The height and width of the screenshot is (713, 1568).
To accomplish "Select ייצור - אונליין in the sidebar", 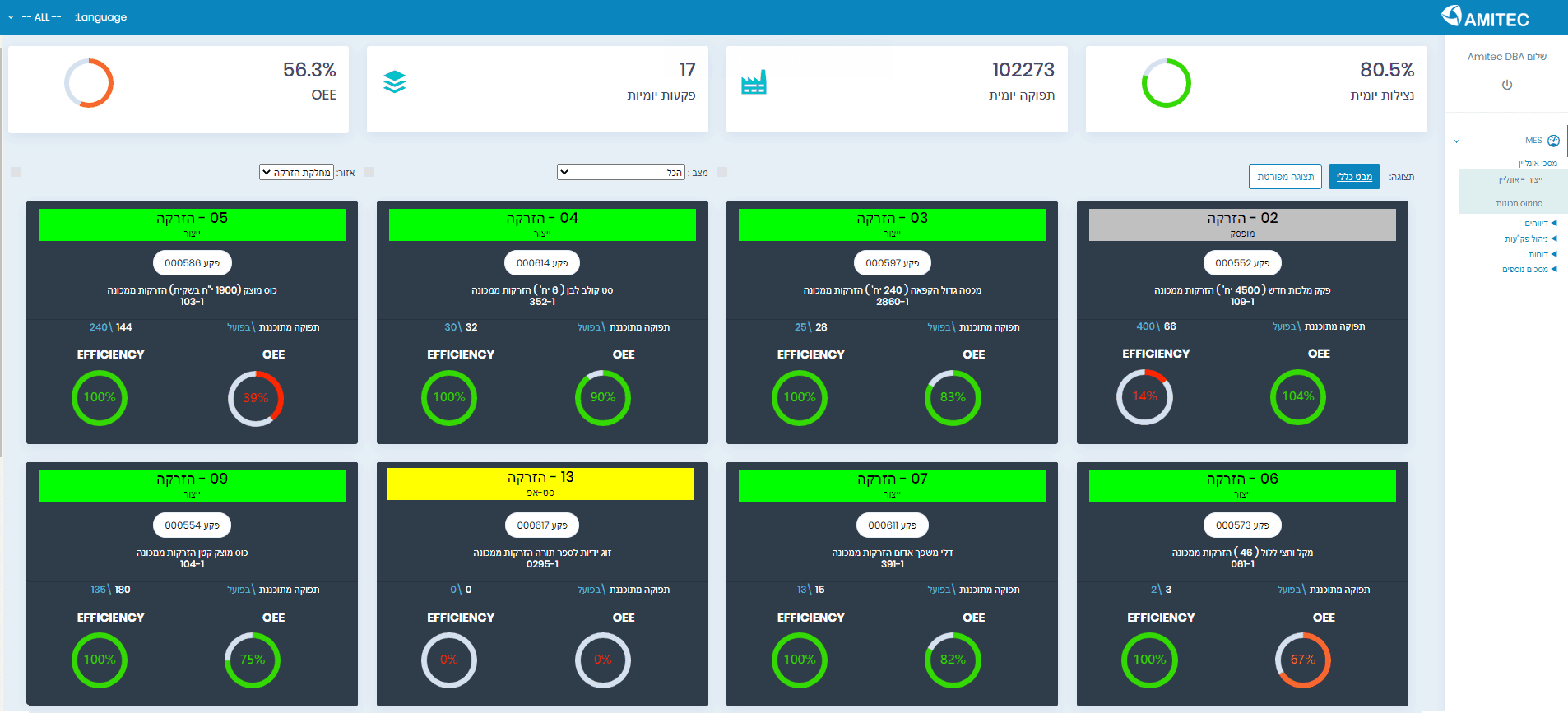I will click(1520, 180).
